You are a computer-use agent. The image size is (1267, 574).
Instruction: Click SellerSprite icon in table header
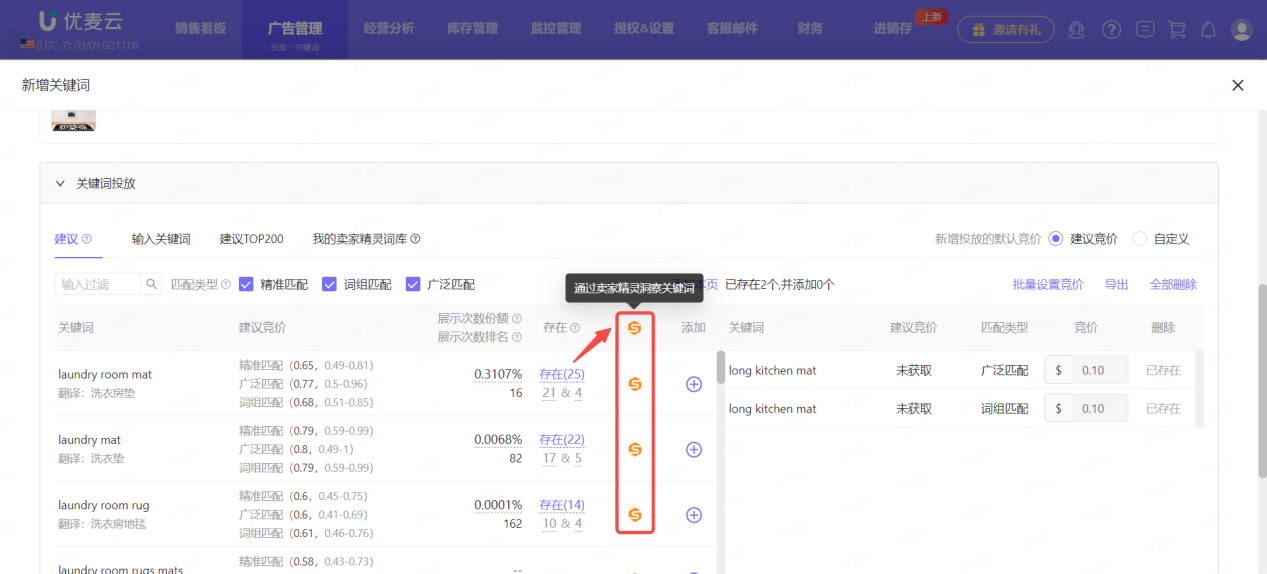point(634,327)
